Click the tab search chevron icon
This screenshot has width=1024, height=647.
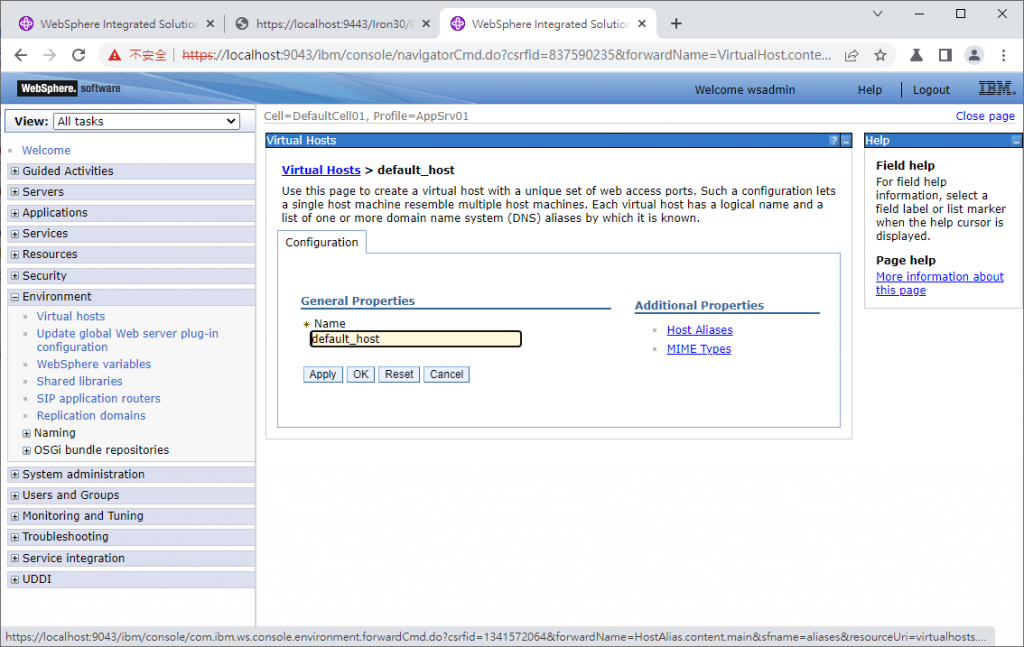[x=878, y=14]
